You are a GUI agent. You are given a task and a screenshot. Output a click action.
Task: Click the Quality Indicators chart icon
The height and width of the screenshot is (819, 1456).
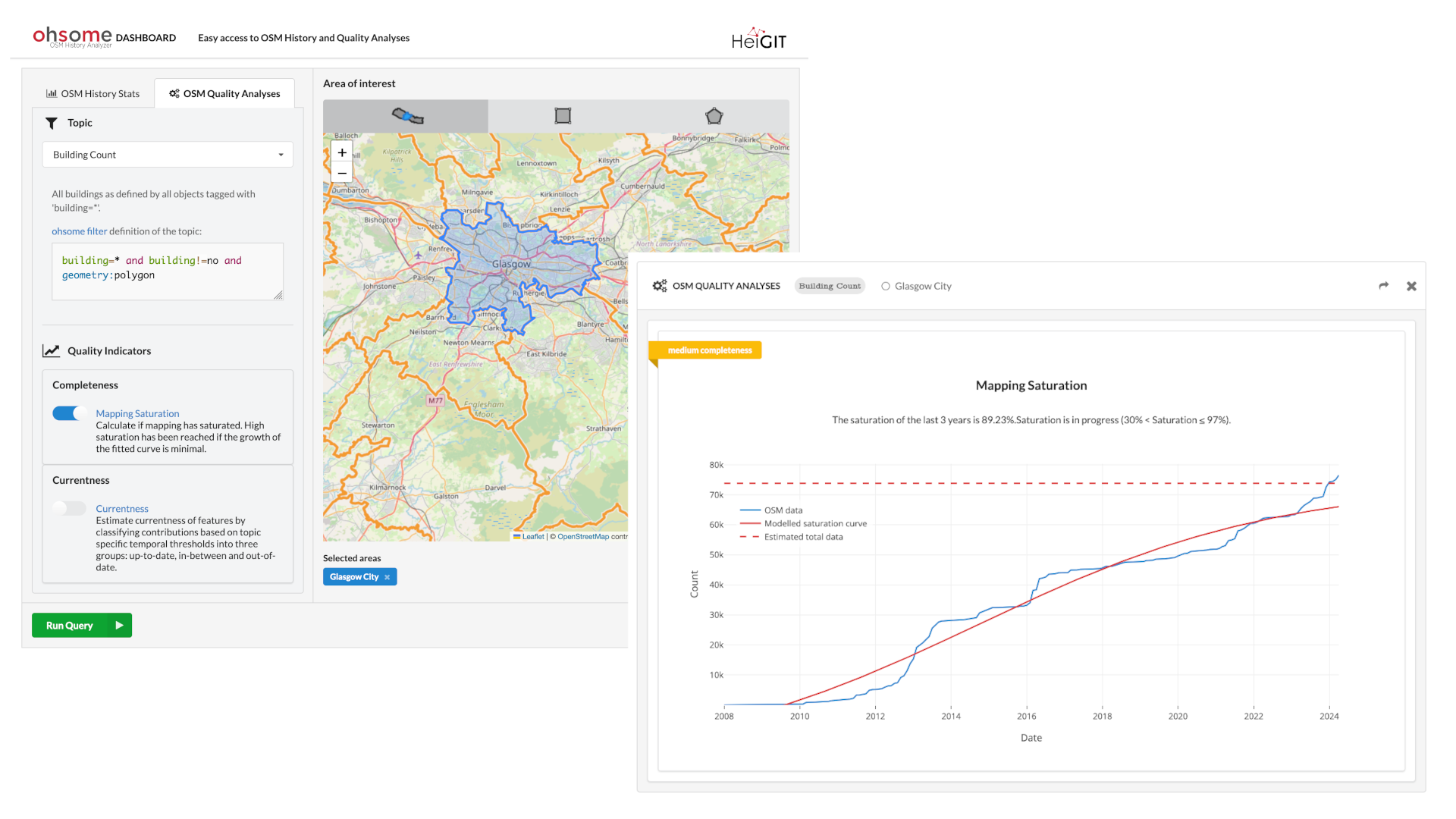[52, 351]
